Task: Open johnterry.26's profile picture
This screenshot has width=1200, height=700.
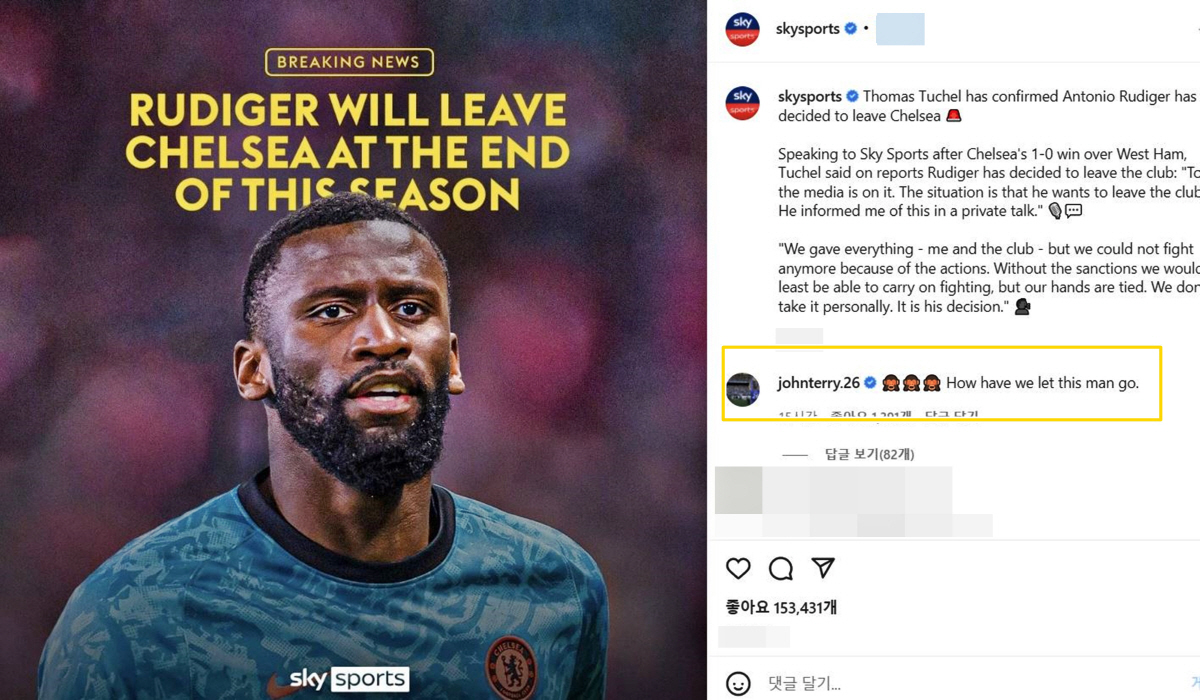Action: pyautogui.click(x=743, y=389)
